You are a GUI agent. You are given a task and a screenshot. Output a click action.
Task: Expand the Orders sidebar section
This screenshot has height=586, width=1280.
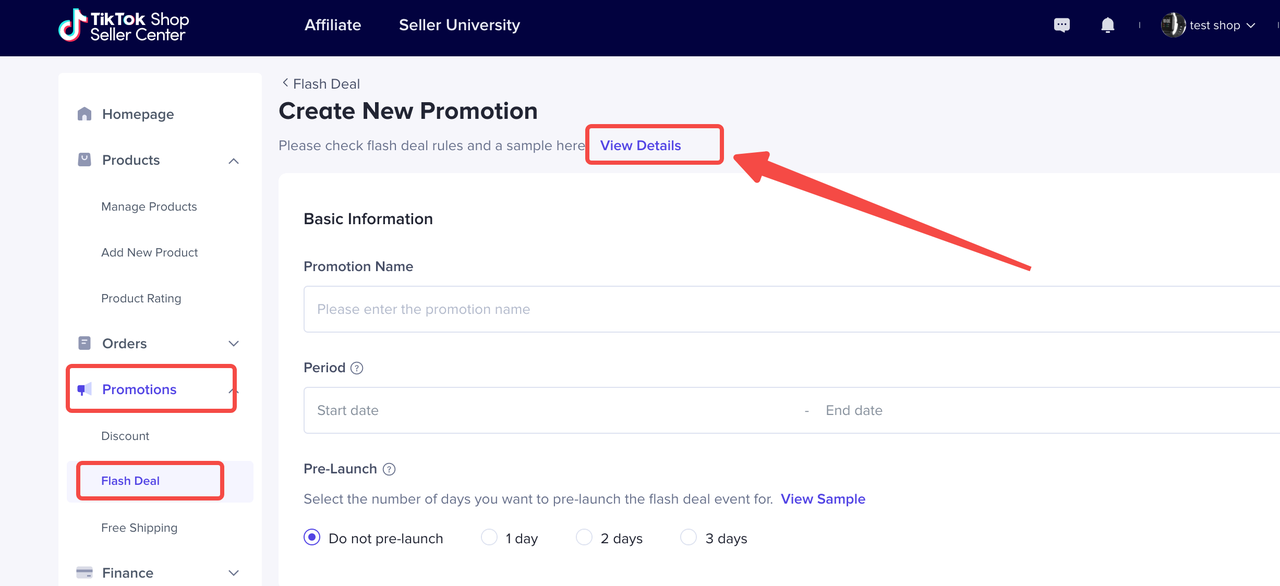[234, 344]
